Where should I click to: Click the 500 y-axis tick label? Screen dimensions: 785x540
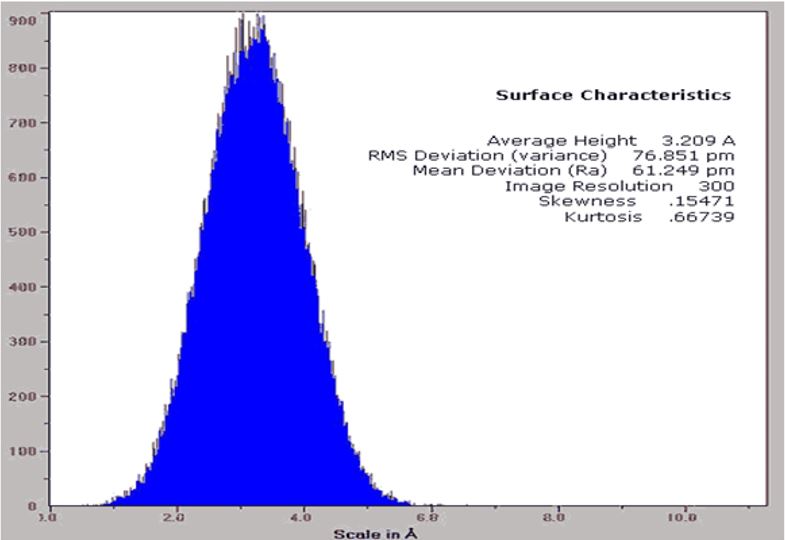(x=23, y=232)
